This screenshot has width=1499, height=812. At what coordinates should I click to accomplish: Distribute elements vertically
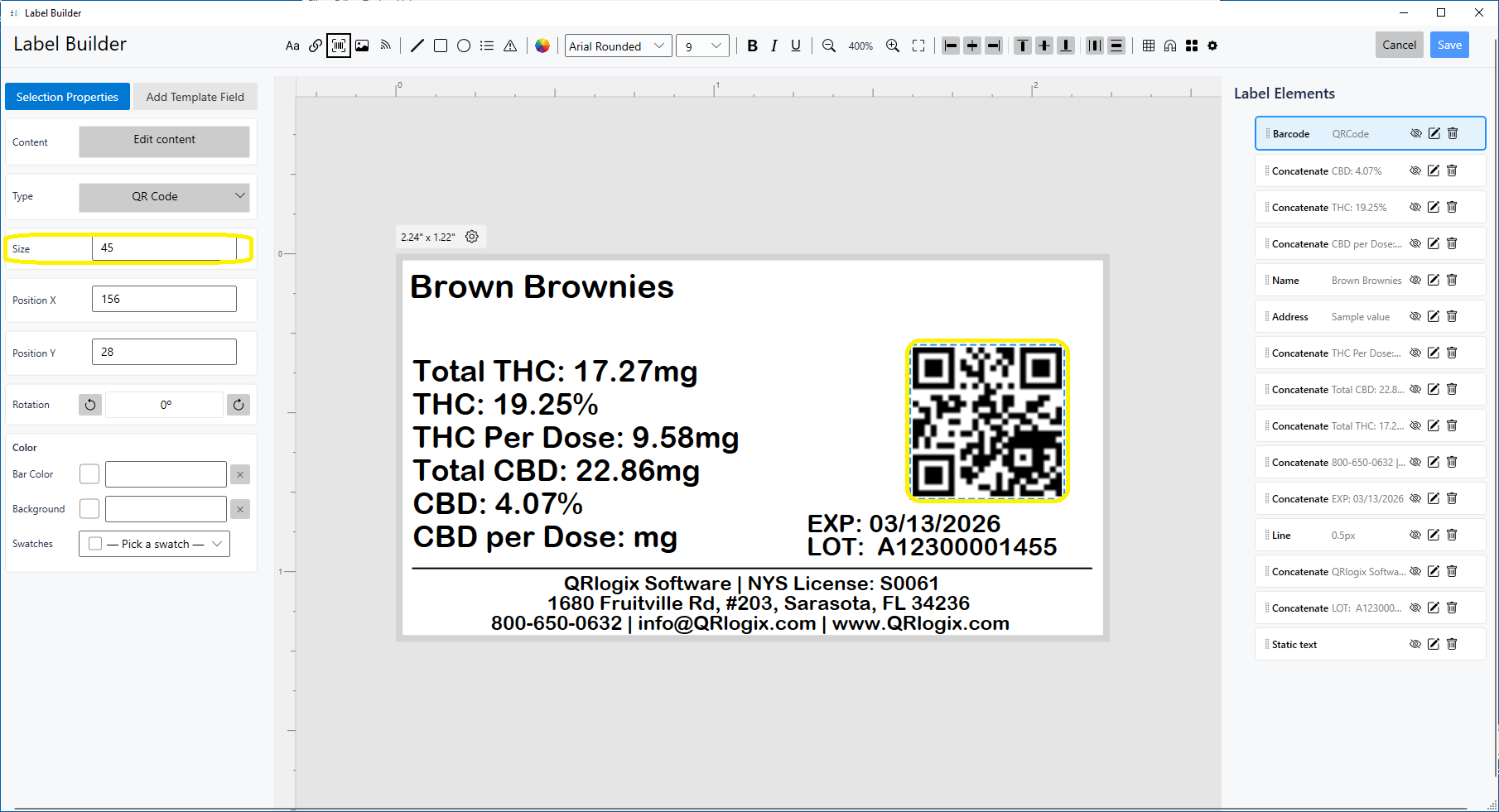click(1116, 46)
